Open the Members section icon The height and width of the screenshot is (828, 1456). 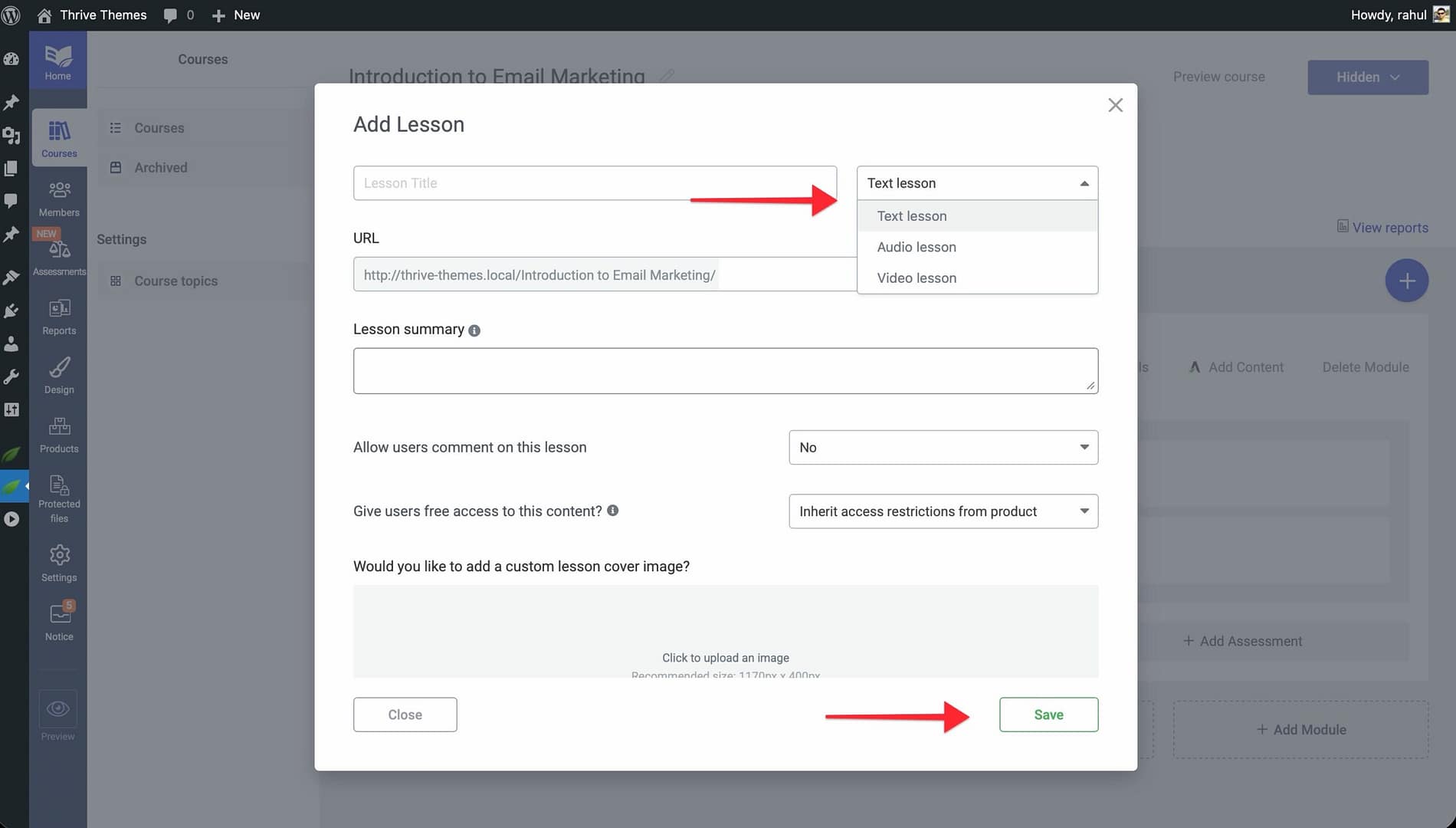(59, 190)
